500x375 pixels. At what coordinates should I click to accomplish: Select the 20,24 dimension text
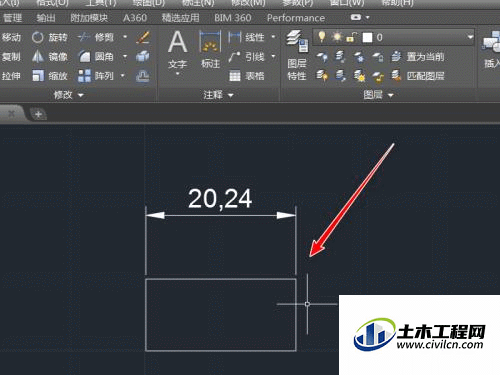tap(220, 199)
